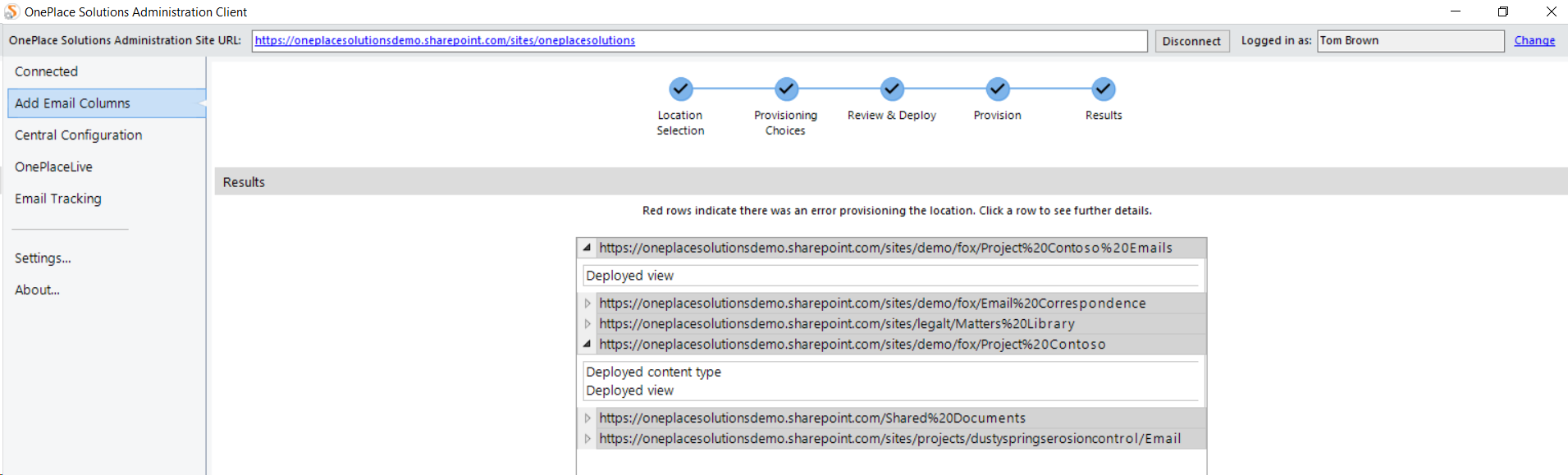
Task: Click 'Deployed view' under fox/Project%20Contoso row
Action: coord(630,391)
